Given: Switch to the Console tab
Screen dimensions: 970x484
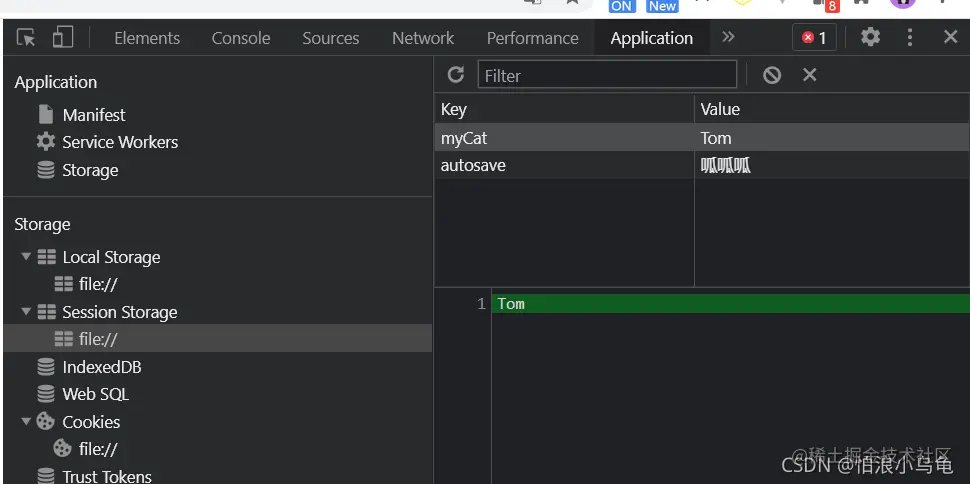Looking at the screenshot, I should [x=241, y=38].
